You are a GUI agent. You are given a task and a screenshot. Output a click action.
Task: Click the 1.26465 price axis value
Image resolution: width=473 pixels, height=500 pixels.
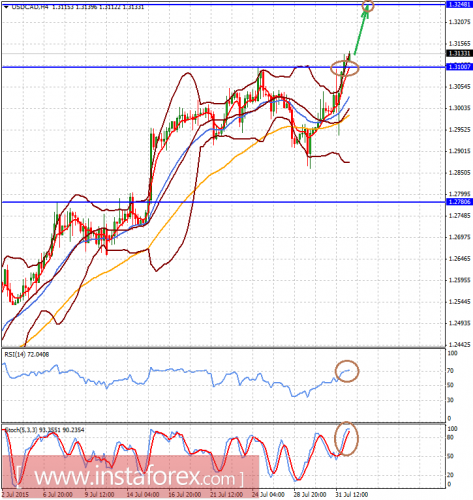460,258
